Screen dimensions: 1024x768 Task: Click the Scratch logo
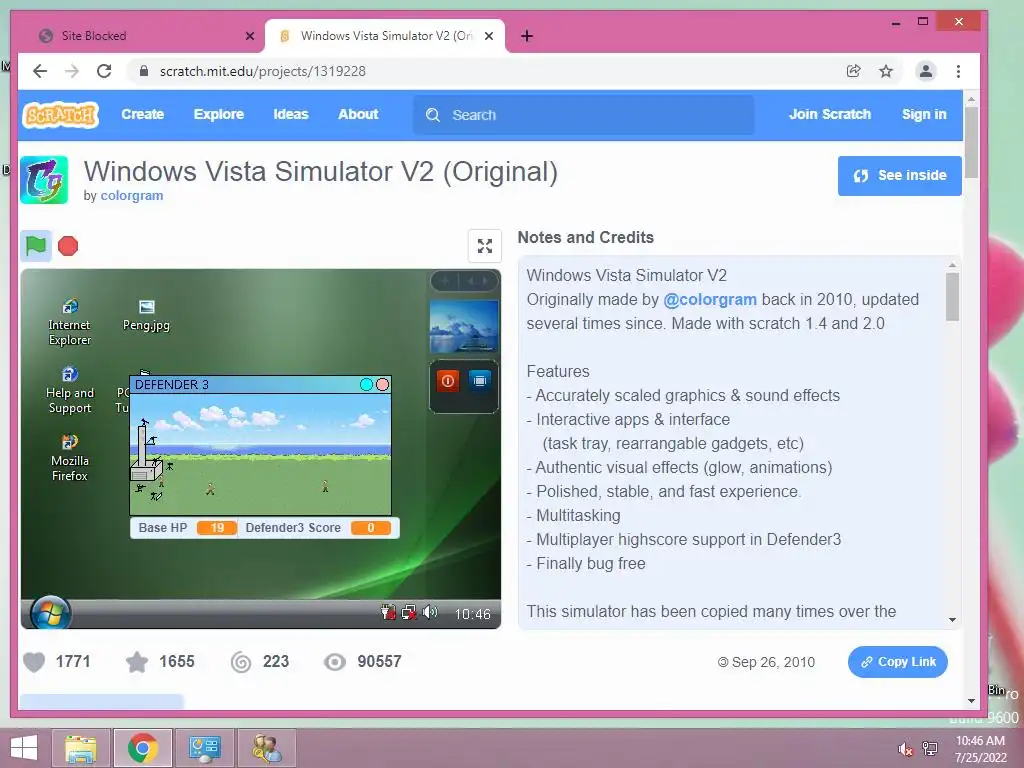click(x=60, y=115)
